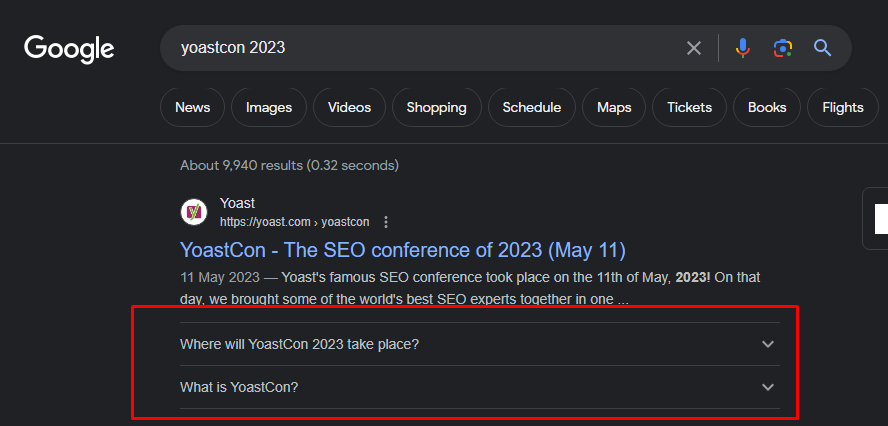Click the Google logo
Image resolution: width=888 pixels, height=426 pixels.
pyautogui.click(x=69, y=48)
